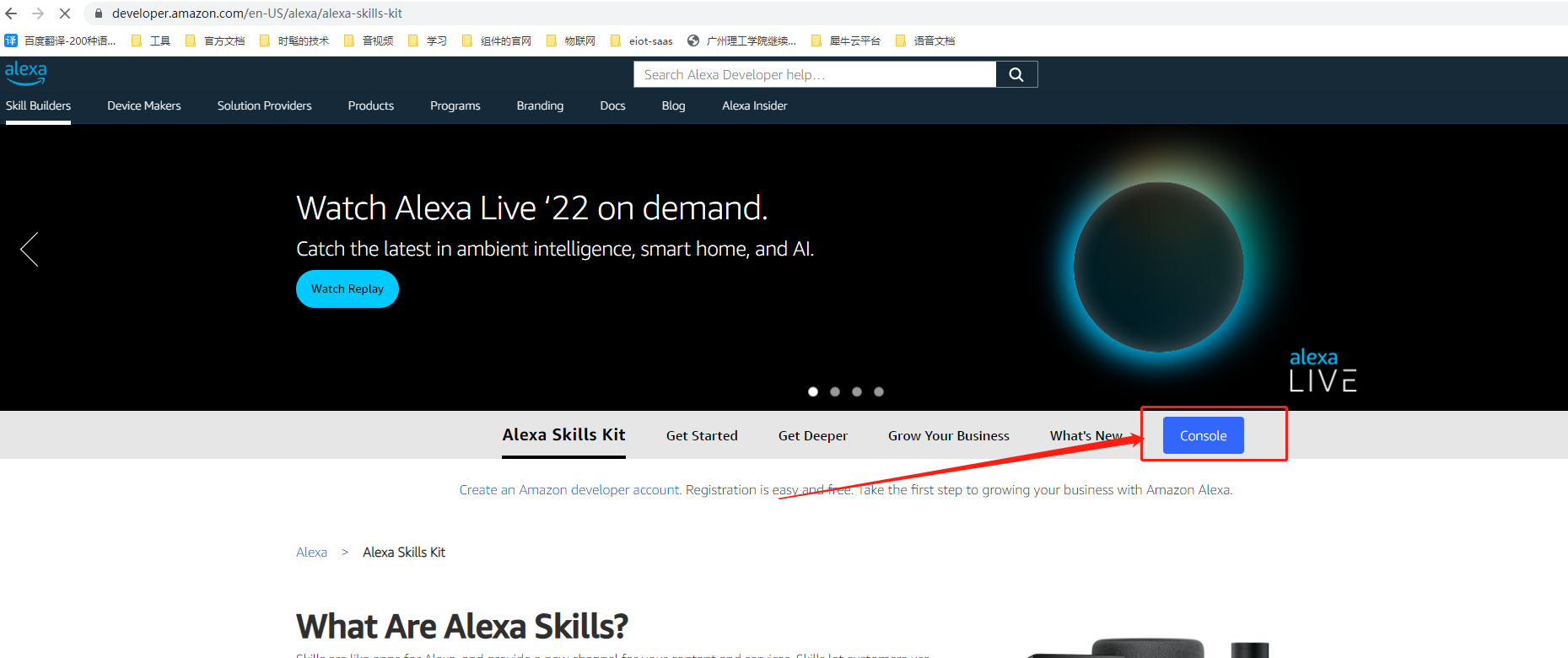Click the previous slide arrow on banner
1568x658 pixels.
click(30, 250)
